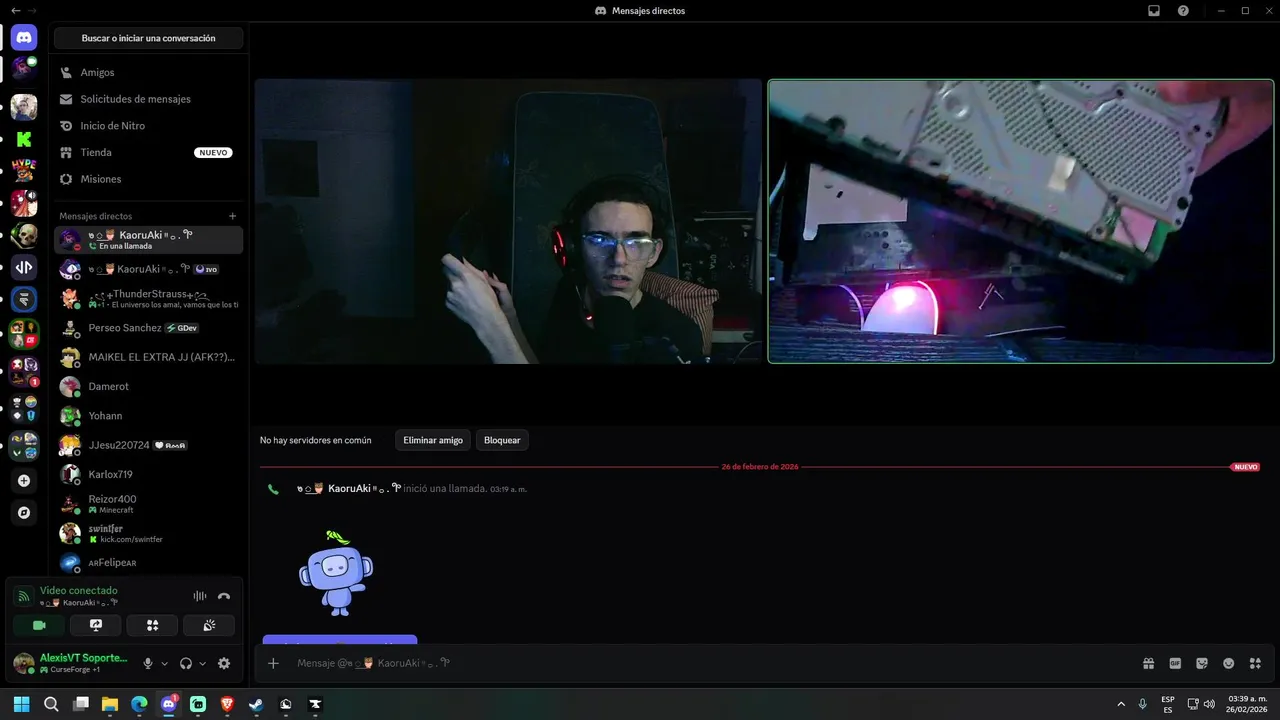This screenshot has height=720, width=1280.
Task: Open the Tienda page
Action: pyautogui.click(x=149, y=152)
